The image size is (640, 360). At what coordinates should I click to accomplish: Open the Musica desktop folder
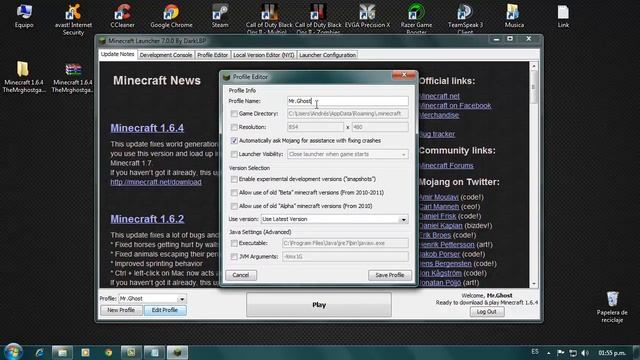514,16
